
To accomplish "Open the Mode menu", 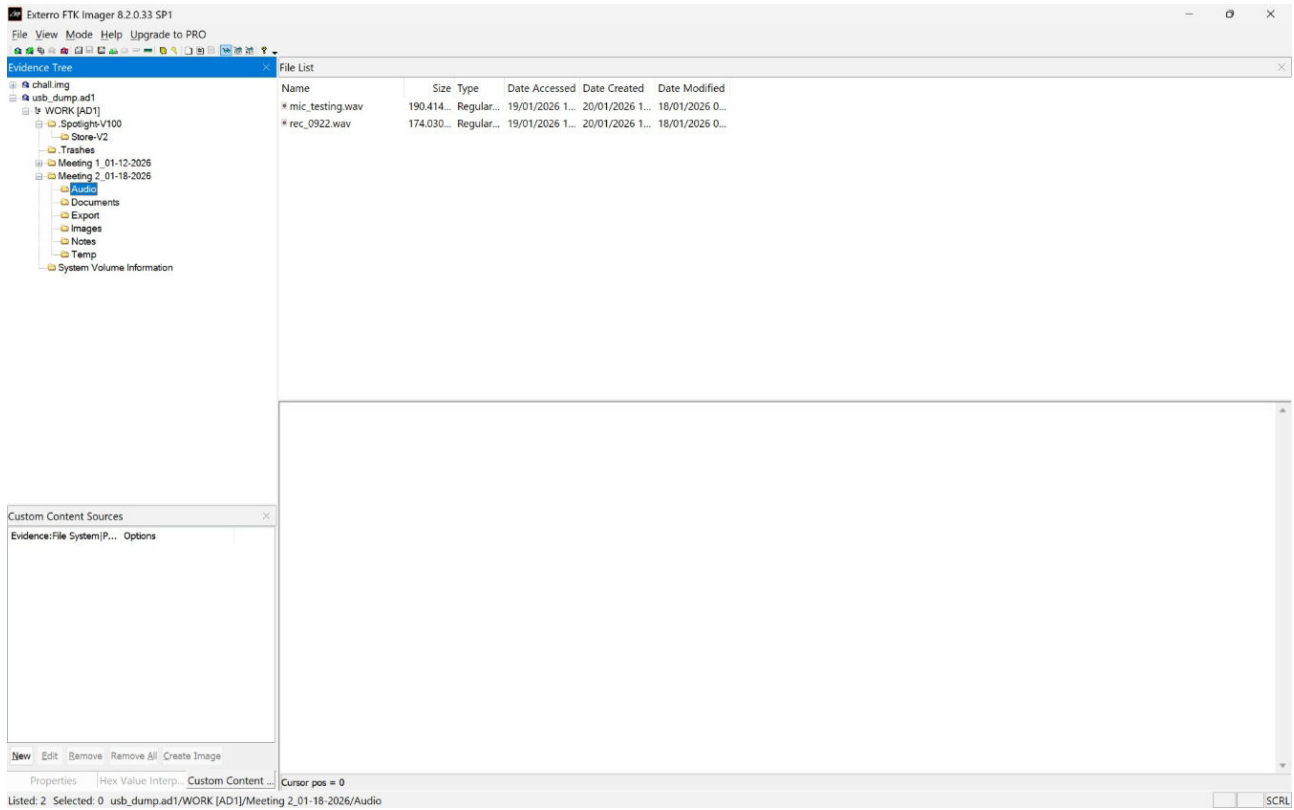I will (x=79, y=35).
